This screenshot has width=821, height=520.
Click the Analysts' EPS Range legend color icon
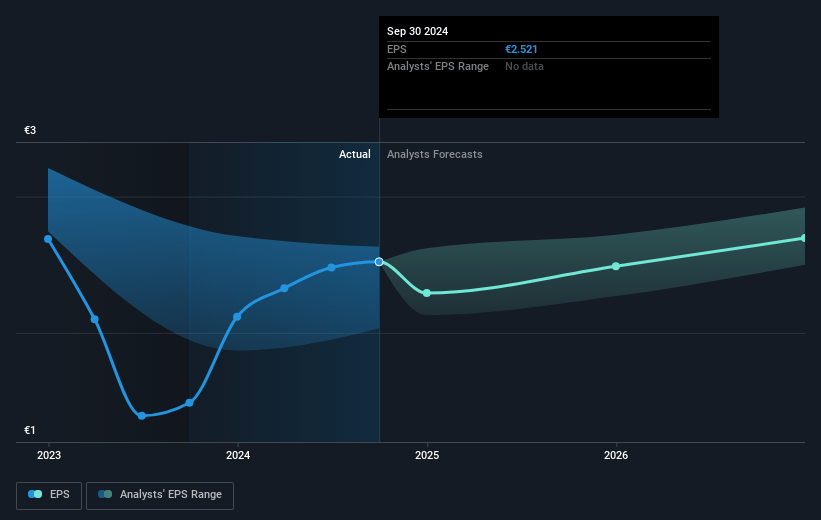(x=105, y=494)
